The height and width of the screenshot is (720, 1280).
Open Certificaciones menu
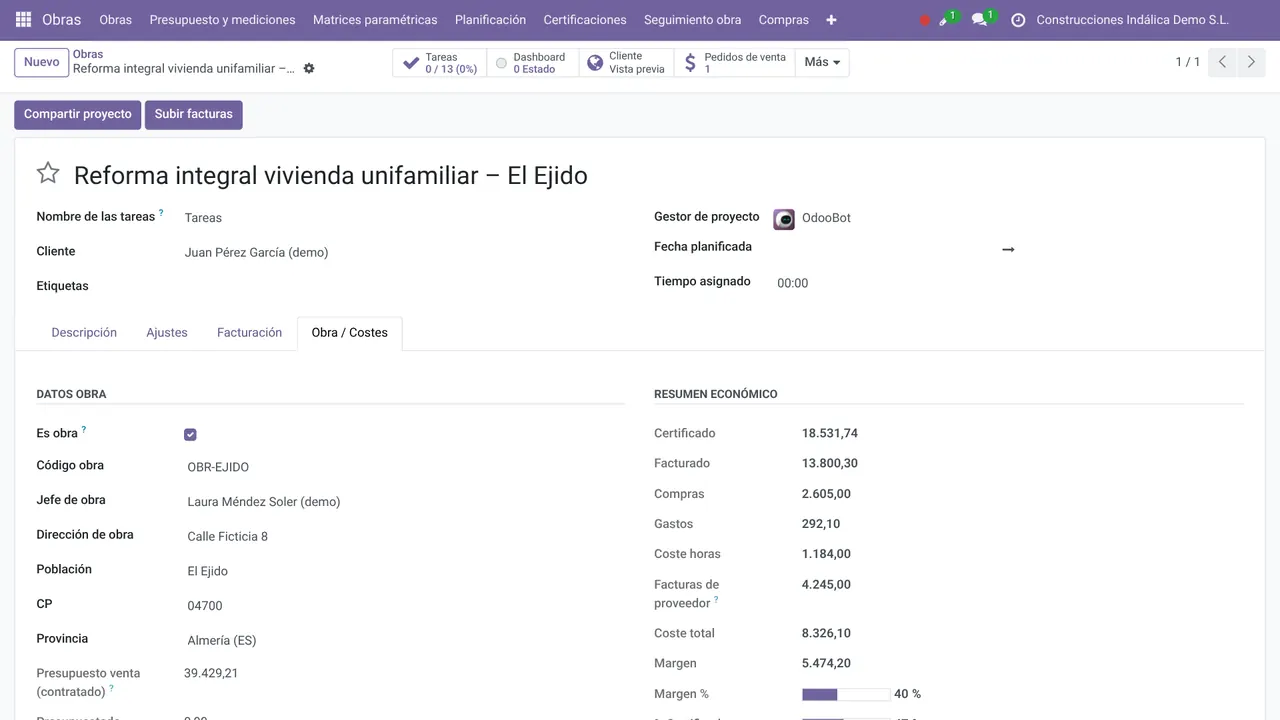tap(585, 20)
